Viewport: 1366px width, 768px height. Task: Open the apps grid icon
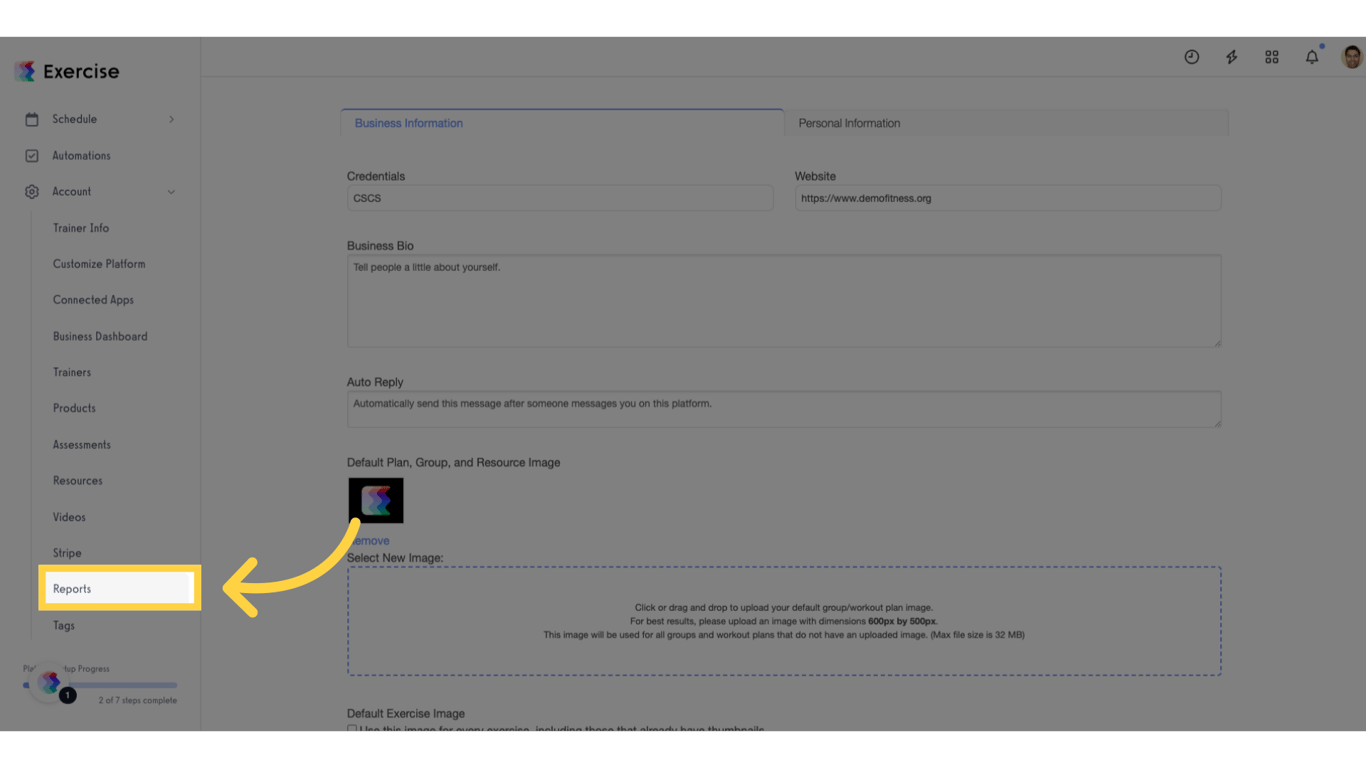pyautogui.click(x=1271, y=57)
